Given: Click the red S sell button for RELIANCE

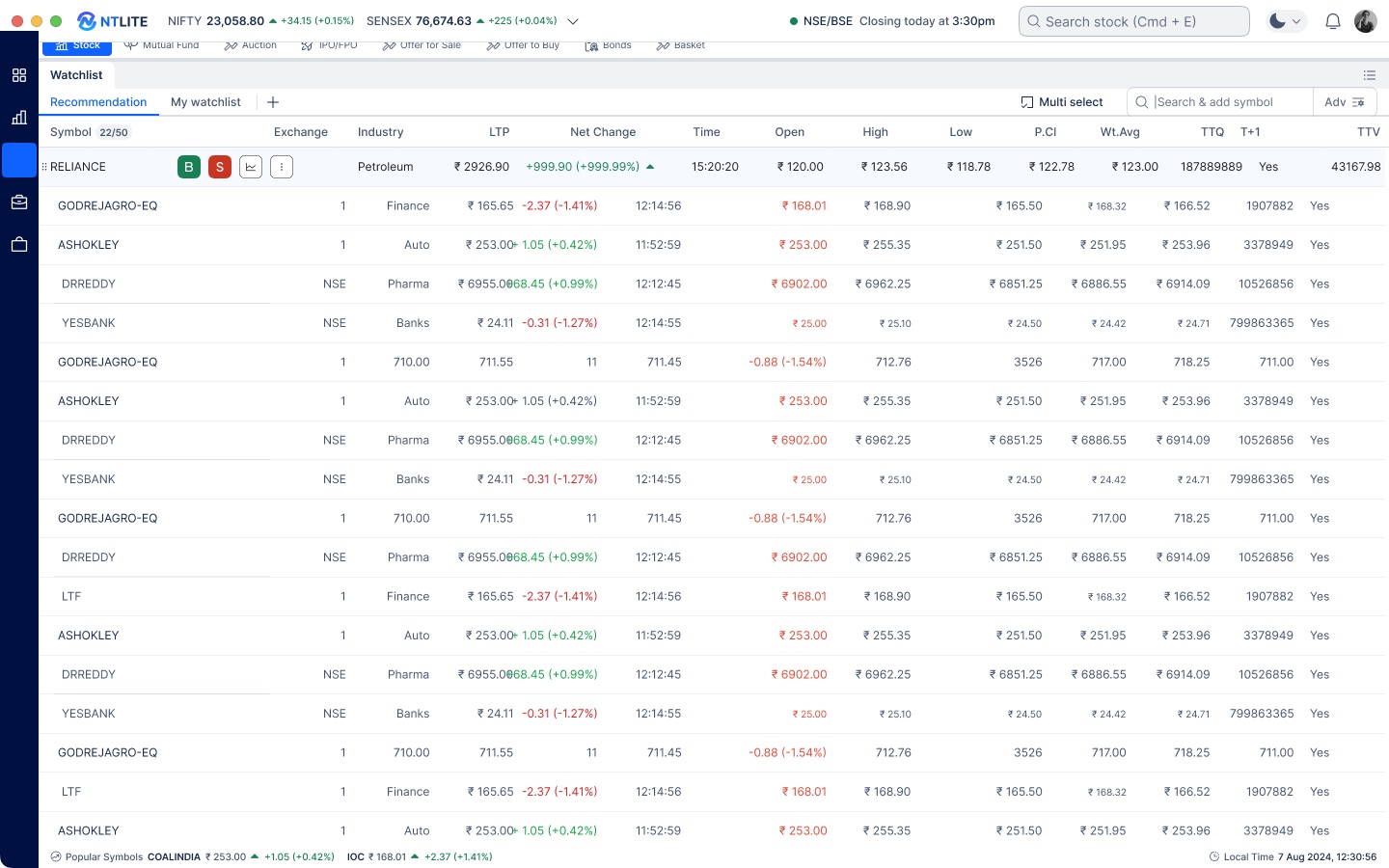Looking at the screenshot, I should pyautogui.click(x=220, y=167).
